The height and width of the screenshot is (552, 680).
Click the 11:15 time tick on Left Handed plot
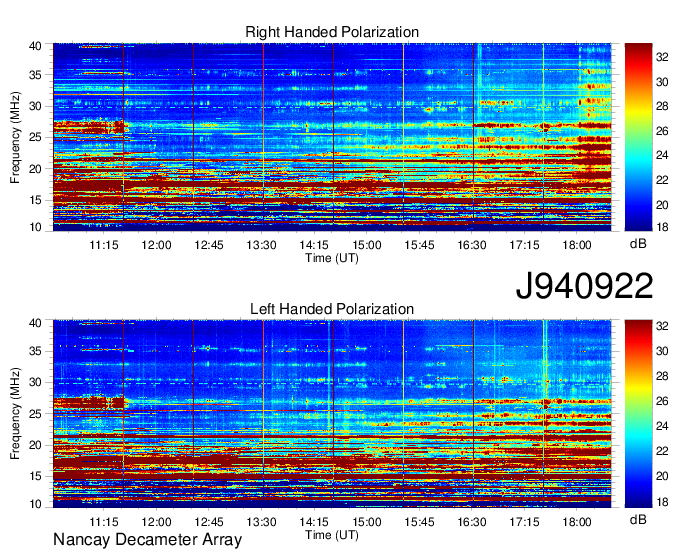coord(104,522)
